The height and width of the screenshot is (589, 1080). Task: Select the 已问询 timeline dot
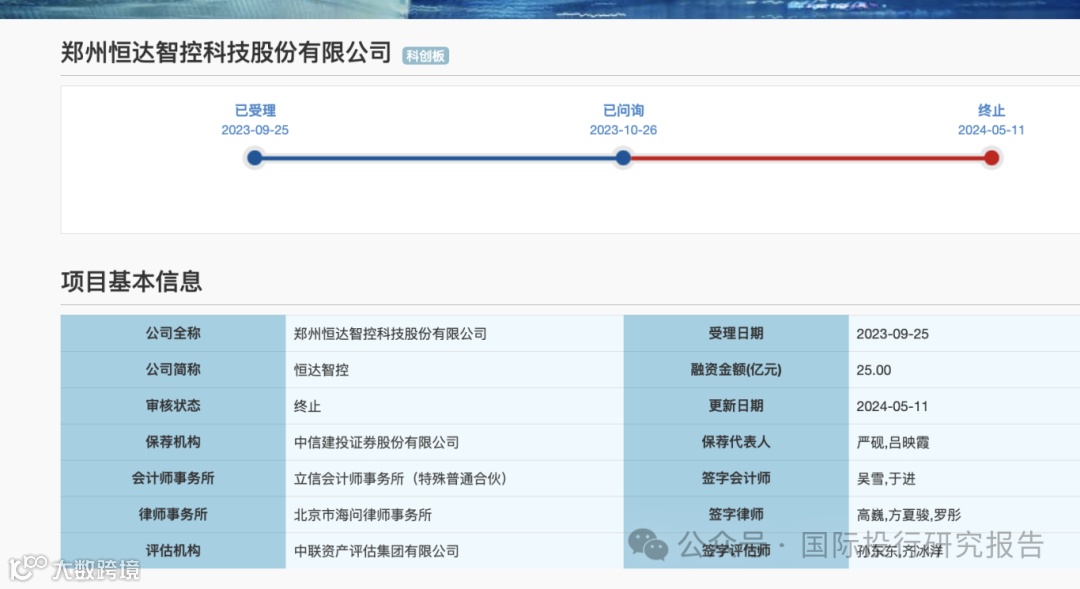pyautogui.click(x=623, y=158)
